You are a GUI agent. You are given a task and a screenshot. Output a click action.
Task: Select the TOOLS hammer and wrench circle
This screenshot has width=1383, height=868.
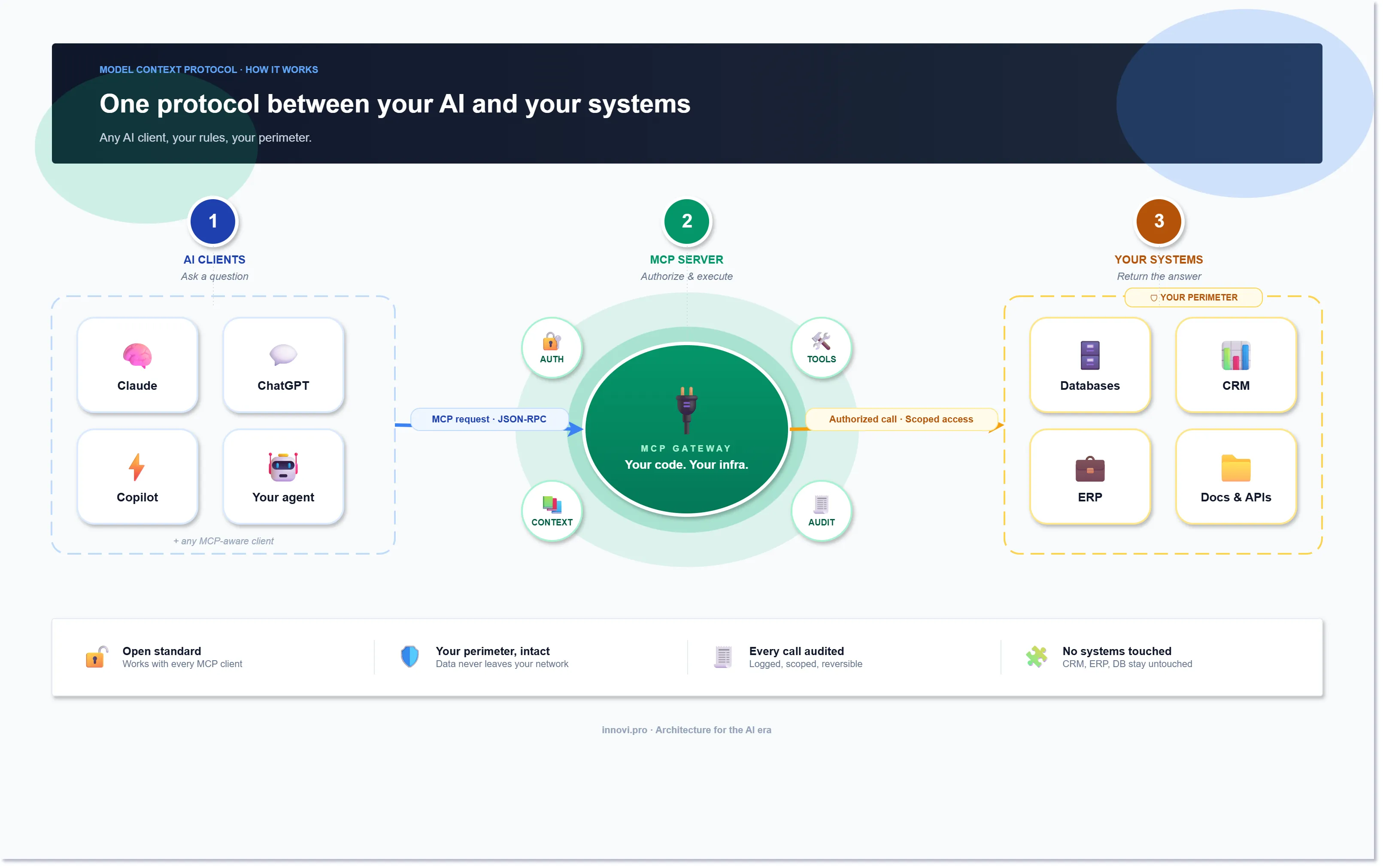(x=821, y=348)
